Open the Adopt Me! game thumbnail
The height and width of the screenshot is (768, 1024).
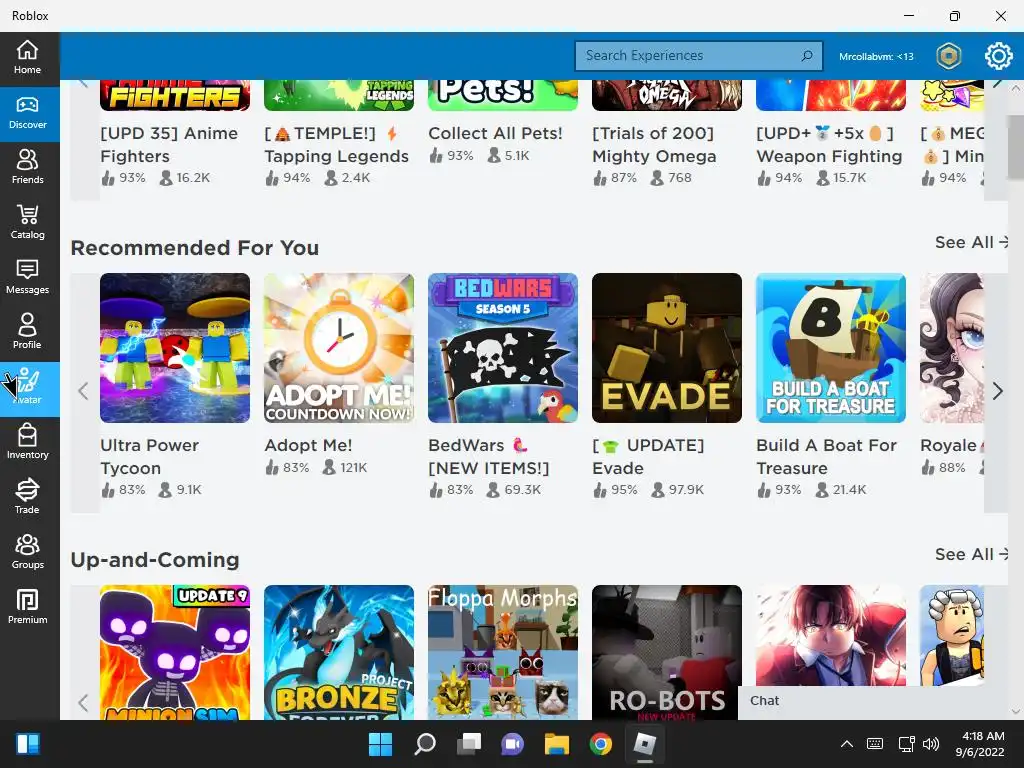339,348
